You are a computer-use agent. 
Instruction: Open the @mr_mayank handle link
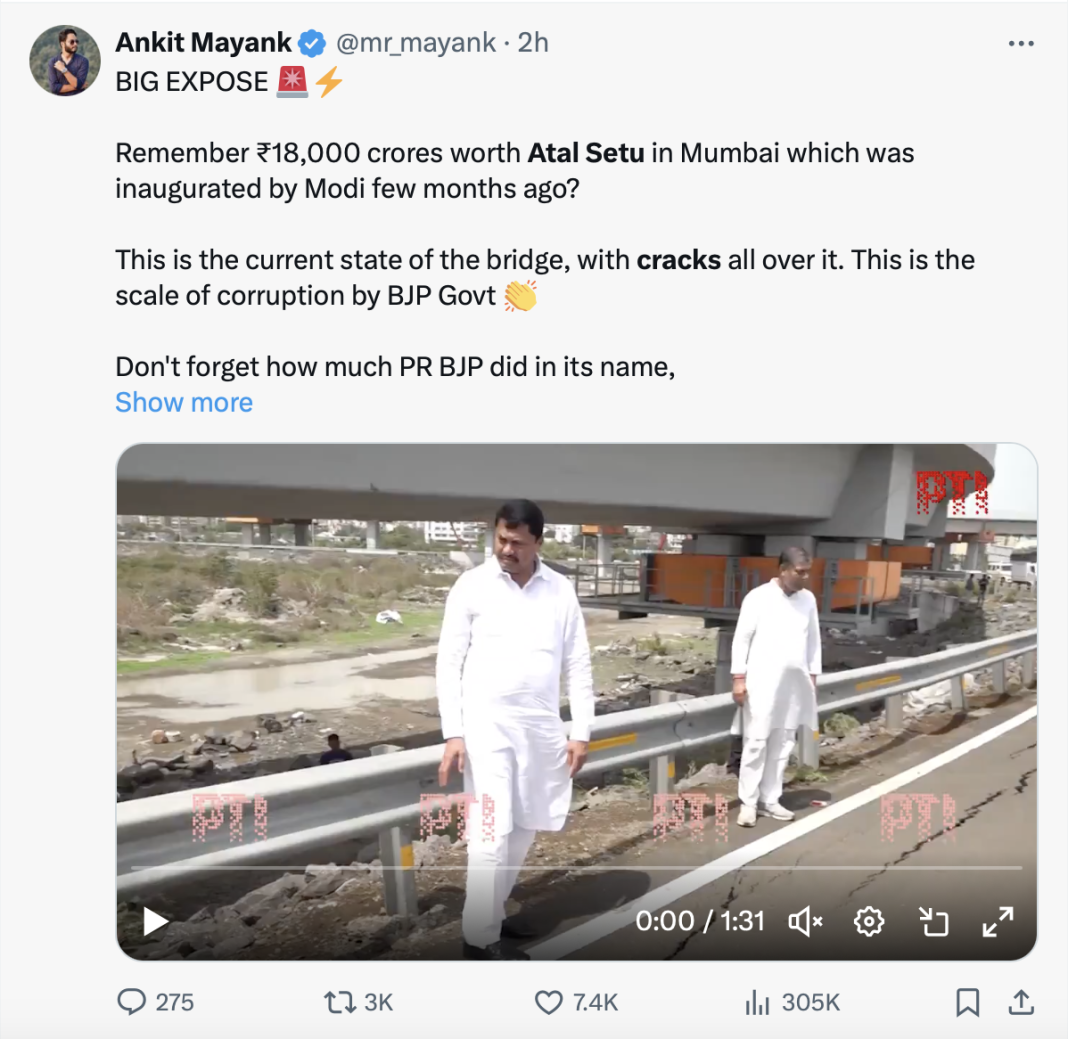point(416,43)
